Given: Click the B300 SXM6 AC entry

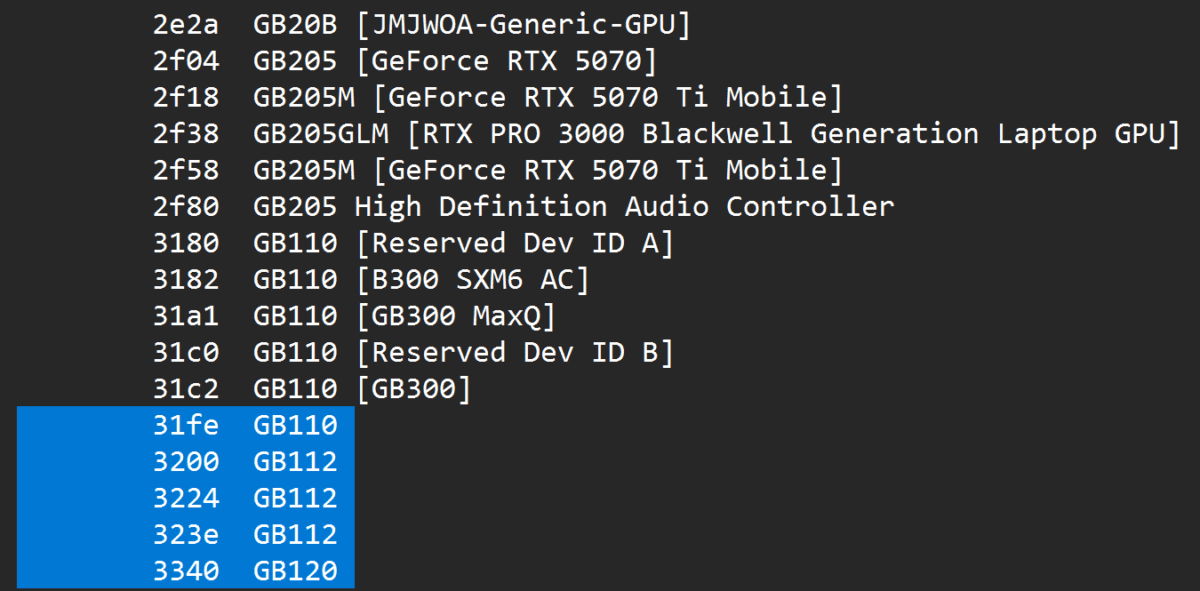Looking at the screenshot, I should point(472,280).
